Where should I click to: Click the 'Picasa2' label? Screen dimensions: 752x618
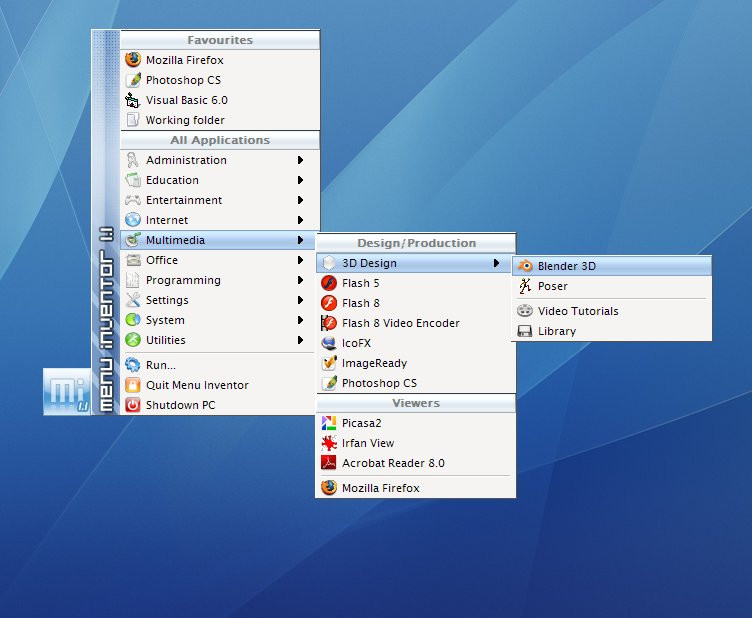click(361, 423)
